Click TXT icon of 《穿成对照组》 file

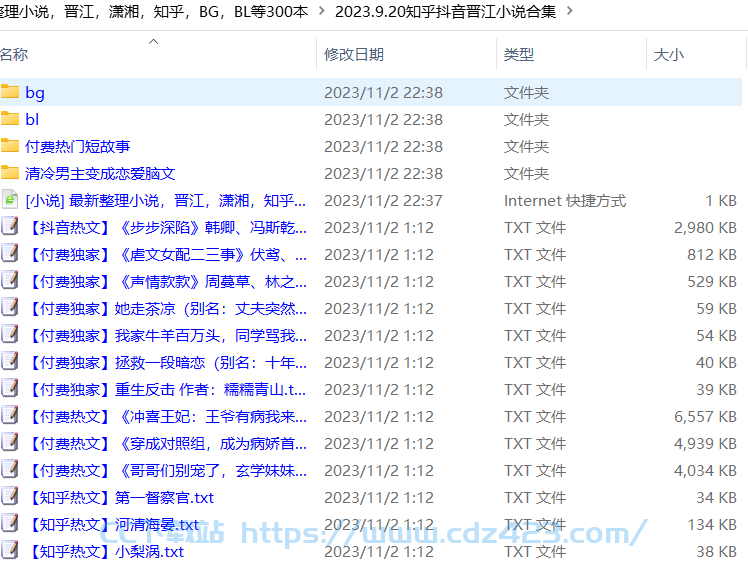pyautogui.click(x=10, y=443)
